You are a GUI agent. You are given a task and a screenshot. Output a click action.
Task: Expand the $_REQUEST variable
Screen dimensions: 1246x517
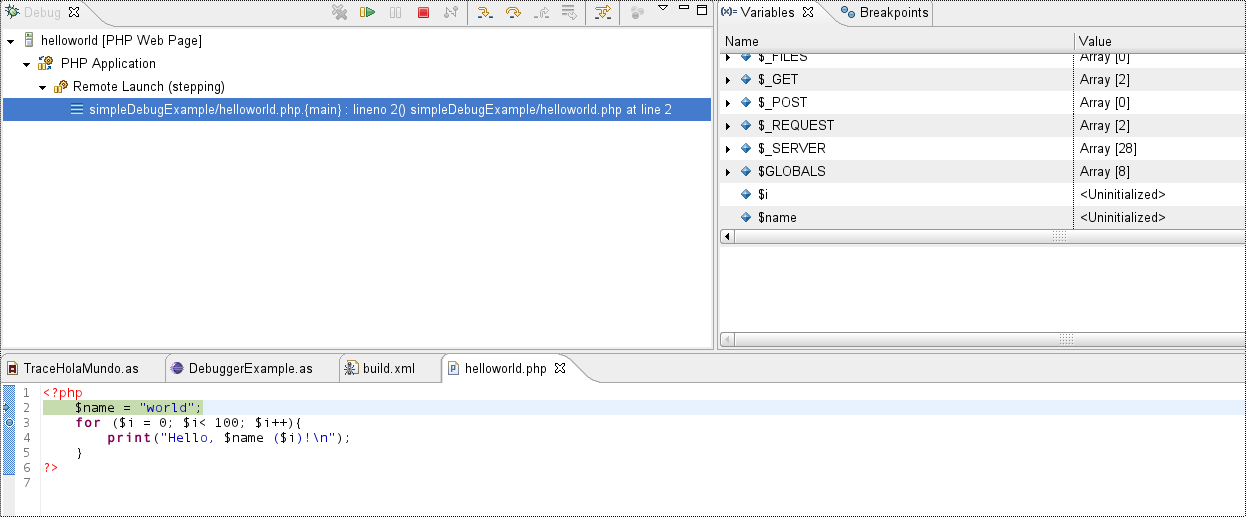coord(728,126)
